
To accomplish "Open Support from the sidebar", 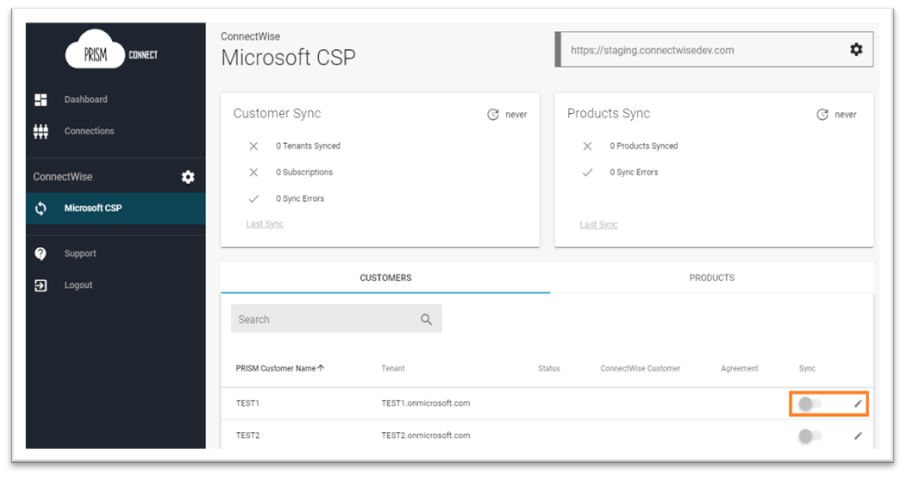I will (x=80, y=254).
